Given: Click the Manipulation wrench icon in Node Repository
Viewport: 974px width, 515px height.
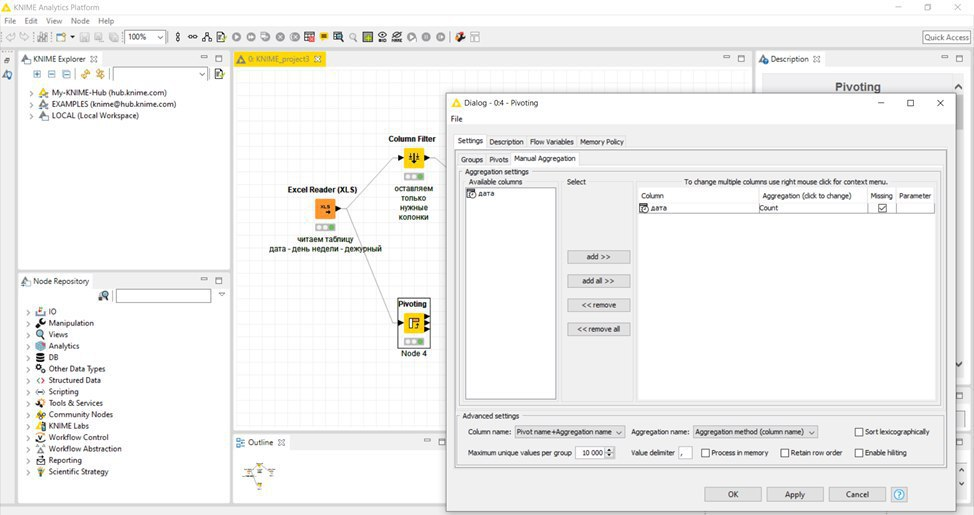Looking at the screenshot, I should point(40,323).
